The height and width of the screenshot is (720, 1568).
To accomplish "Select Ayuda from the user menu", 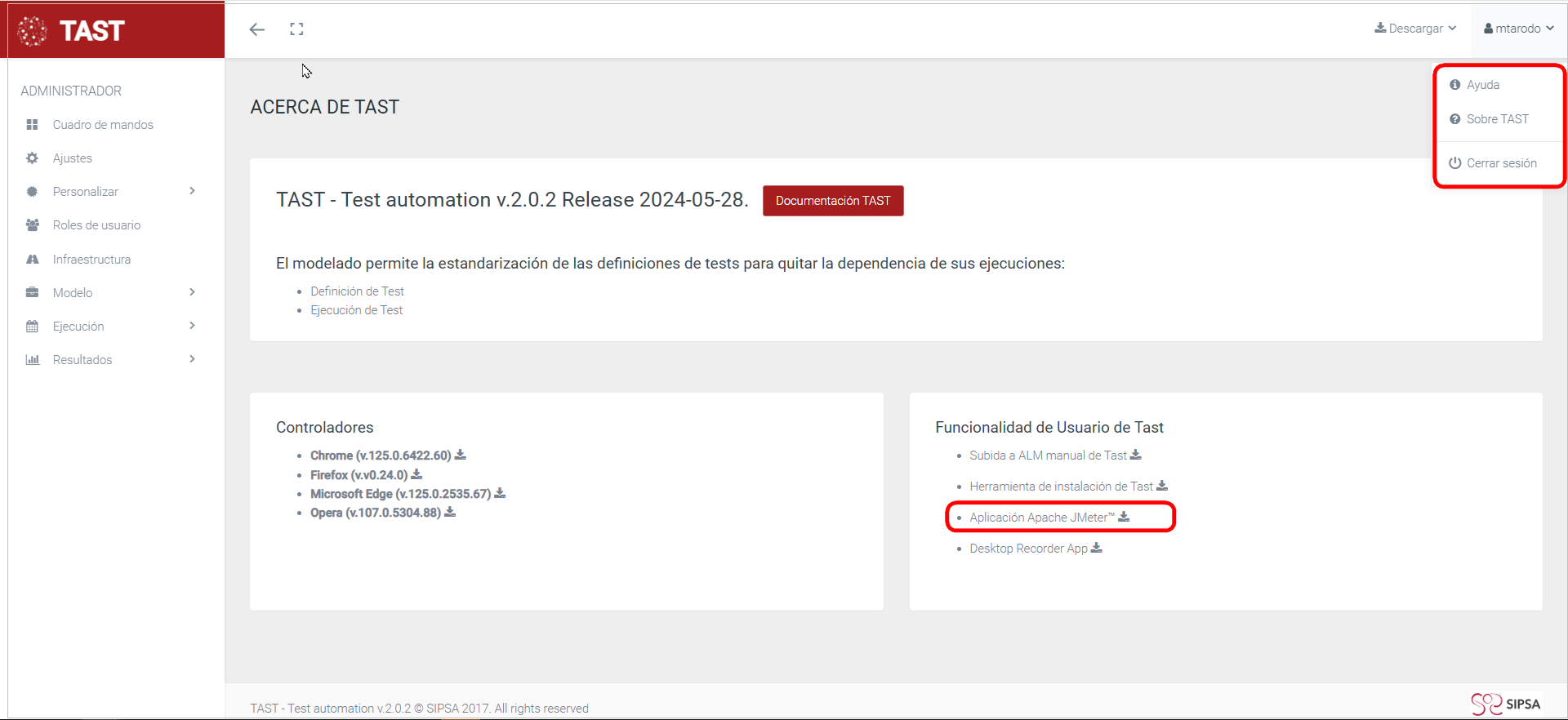I will [x=1482, y=85].
